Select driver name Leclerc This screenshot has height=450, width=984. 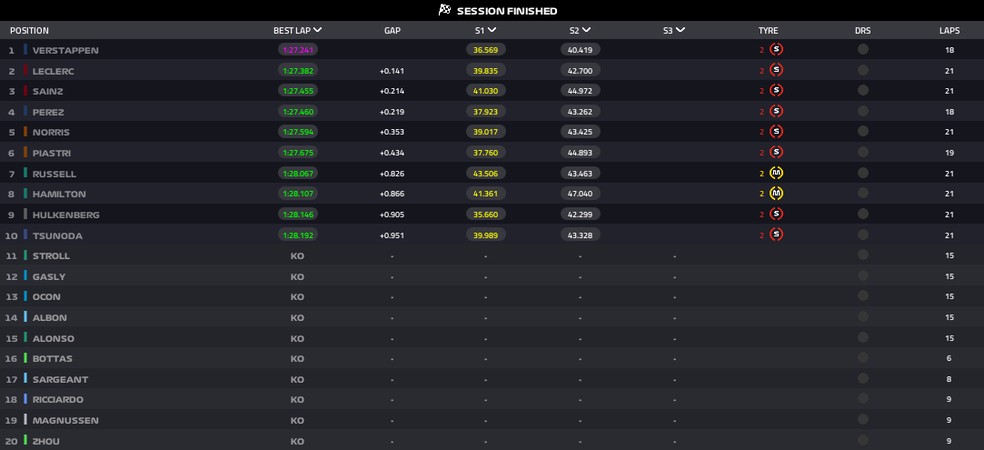click(x=53, y=71)
